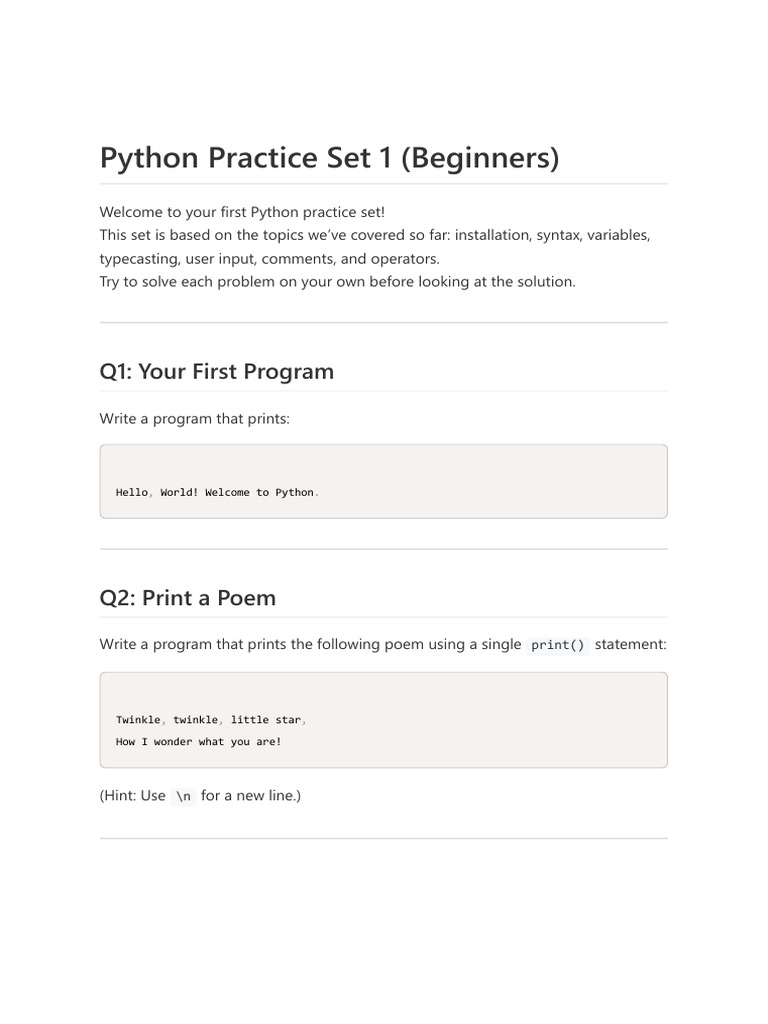
Task: Click the "for a new line.)" hint text
Action: tap(250, 795)
